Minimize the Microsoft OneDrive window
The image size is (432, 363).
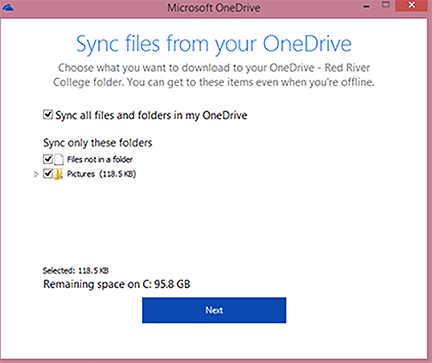[x=367, y=6]
